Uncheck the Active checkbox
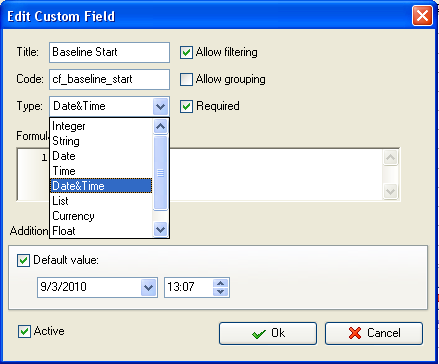439x364 pixels. (x=24, y=332)
